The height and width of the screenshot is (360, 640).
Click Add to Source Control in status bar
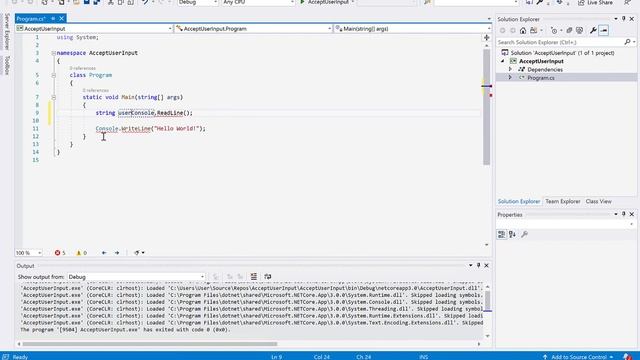pyautogui.click(x=578, y=357)
